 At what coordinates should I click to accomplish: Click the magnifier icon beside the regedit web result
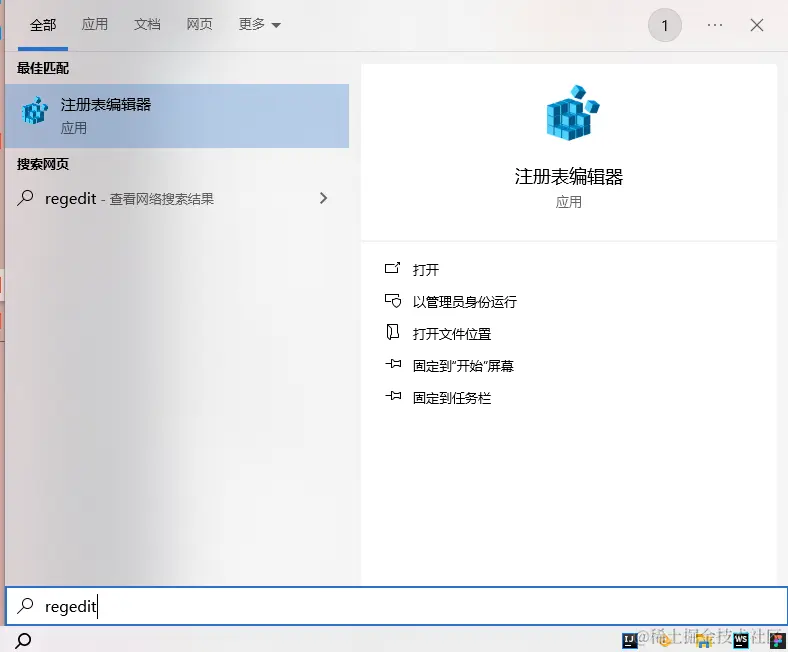coord(25,198)
